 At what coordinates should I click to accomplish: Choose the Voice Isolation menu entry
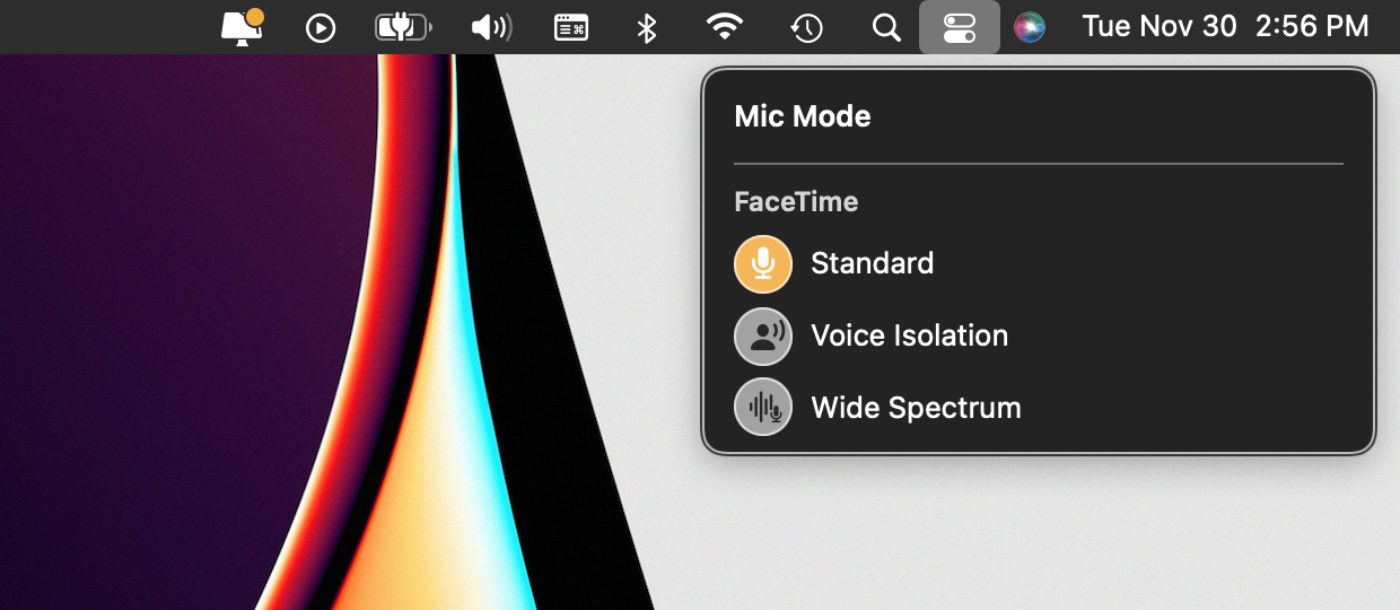(x=909, y=336)
